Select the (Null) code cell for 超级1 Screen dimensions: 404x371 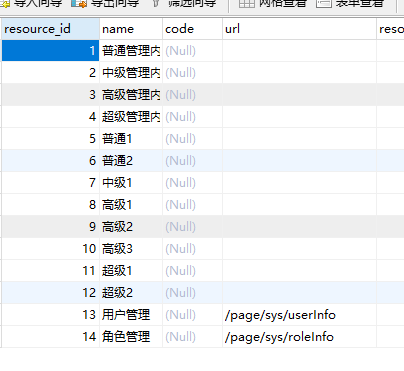193,271
